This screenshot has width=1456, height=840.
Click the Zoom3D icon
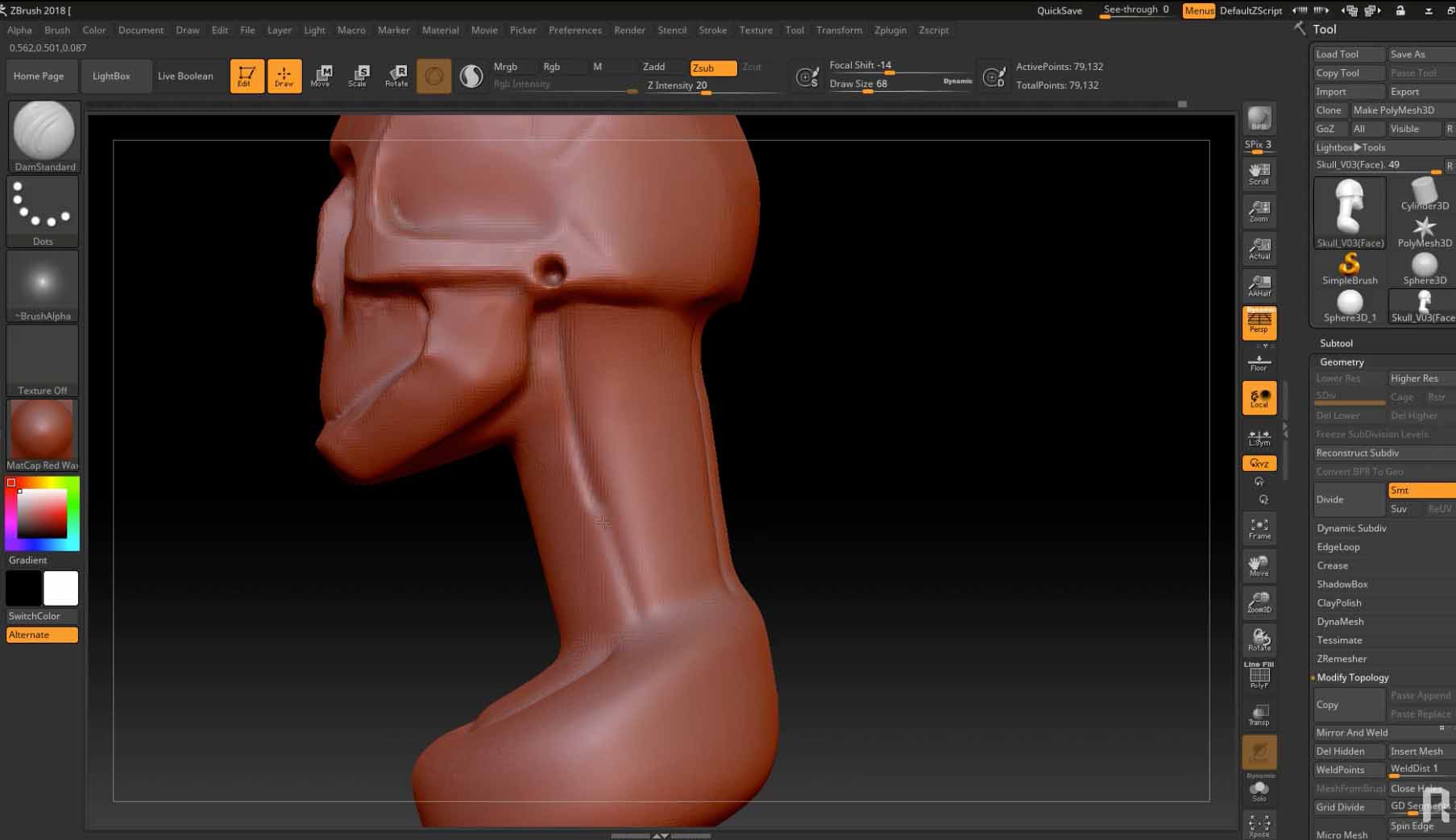pyautogui.click(x=1259, y=602)
